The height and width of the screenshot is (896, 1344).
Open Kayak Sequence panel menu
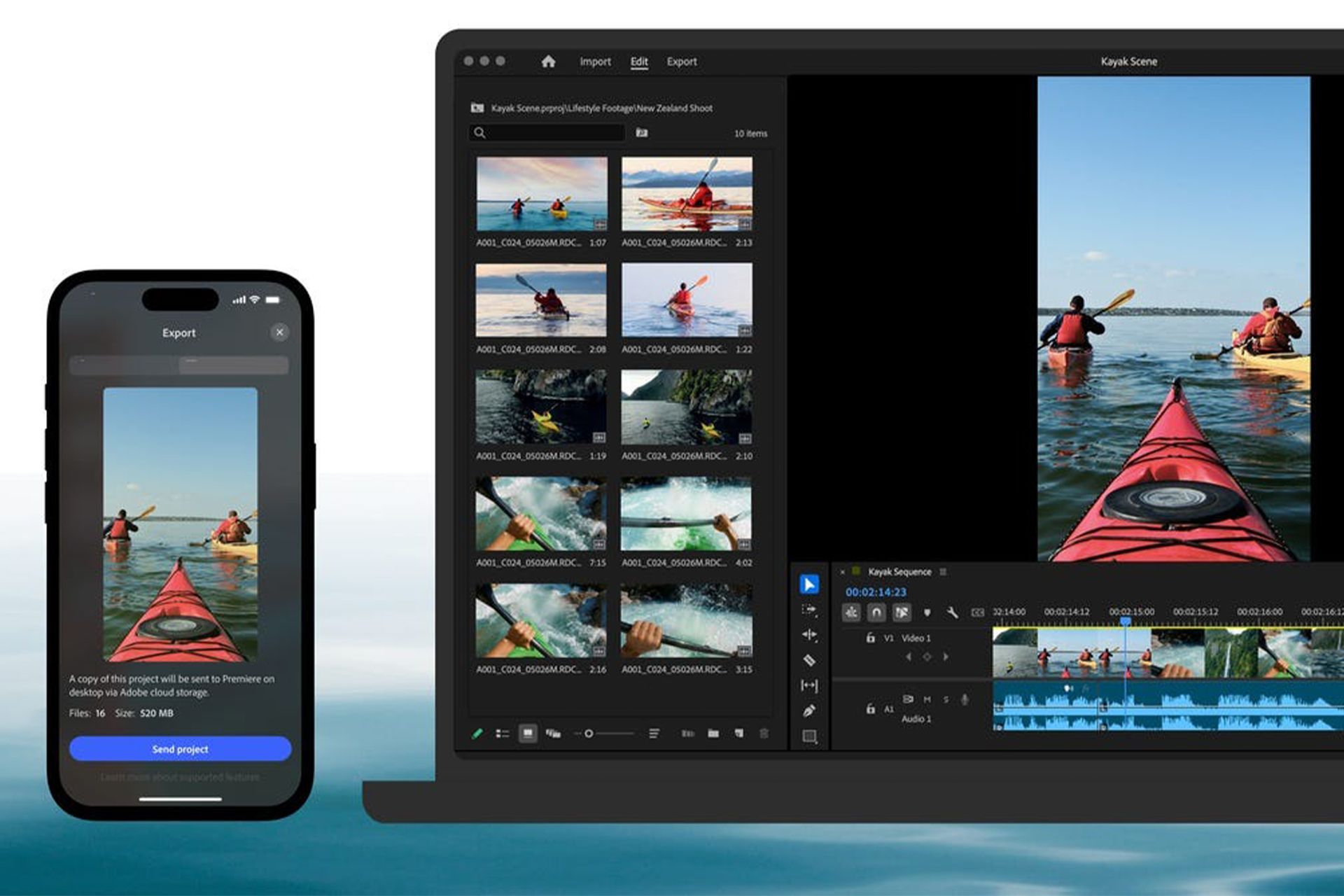943,572
